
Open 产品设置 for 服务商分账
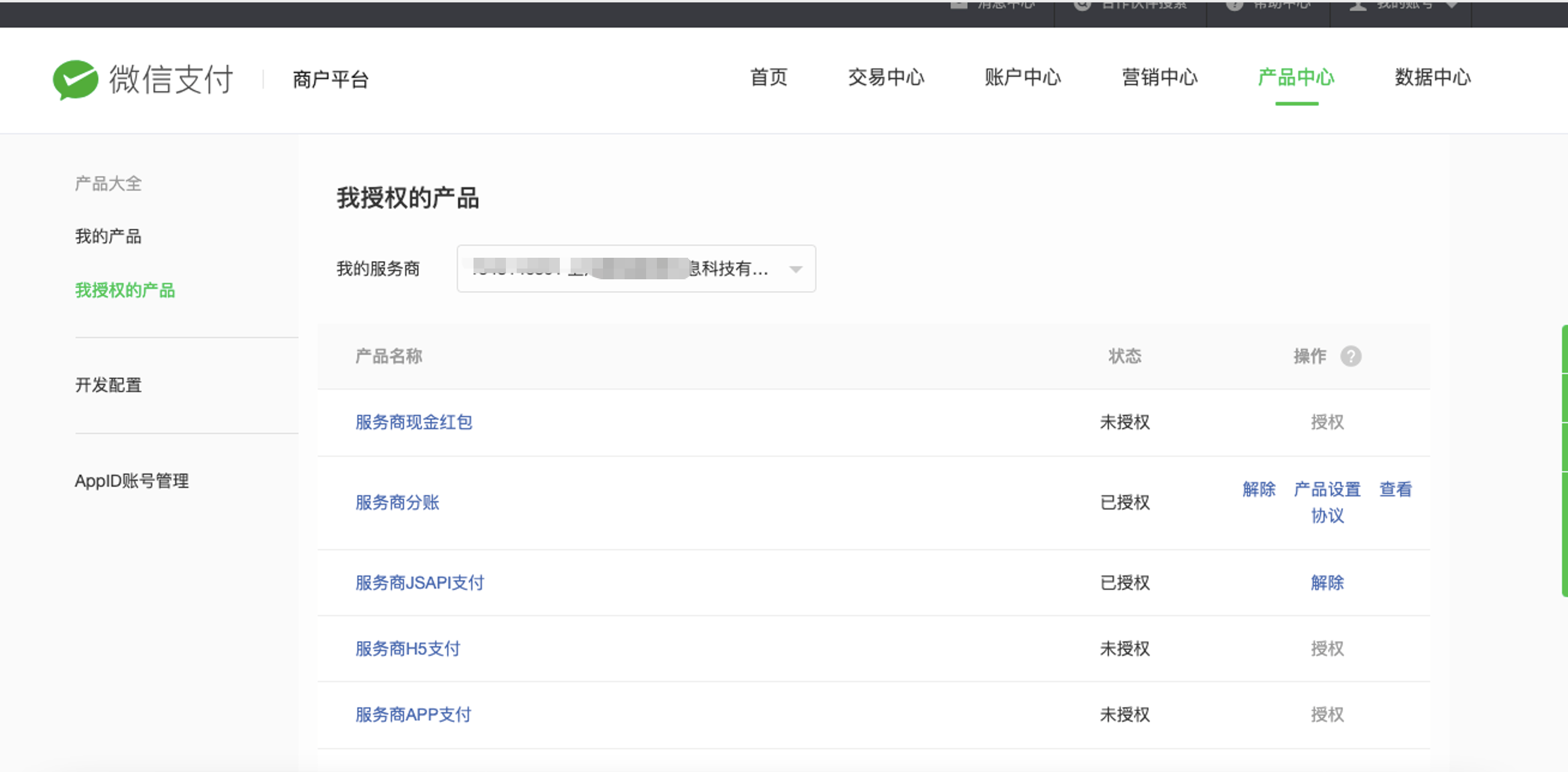[x=1326, y=489]
